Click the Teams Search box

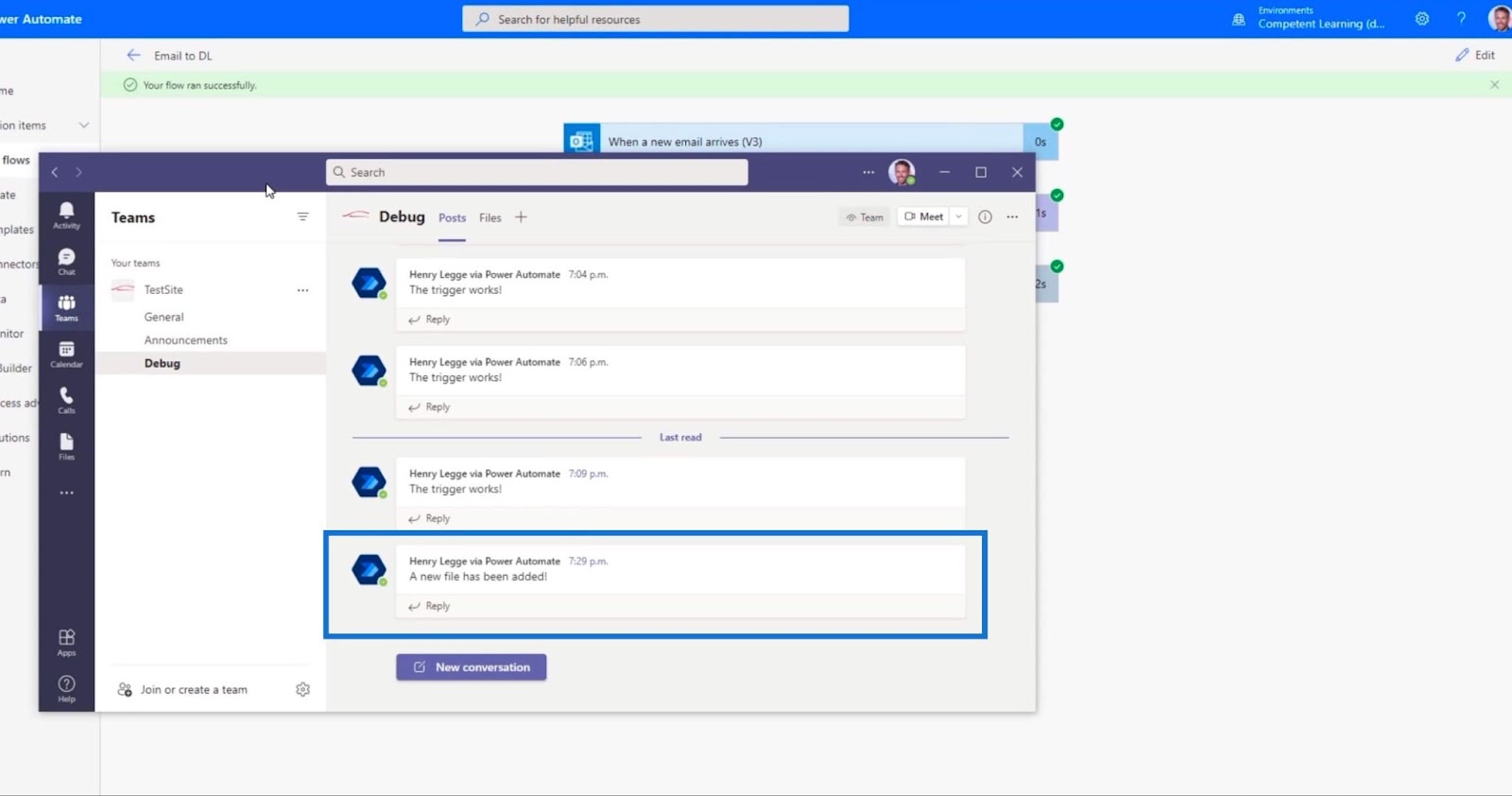(537, 172)
